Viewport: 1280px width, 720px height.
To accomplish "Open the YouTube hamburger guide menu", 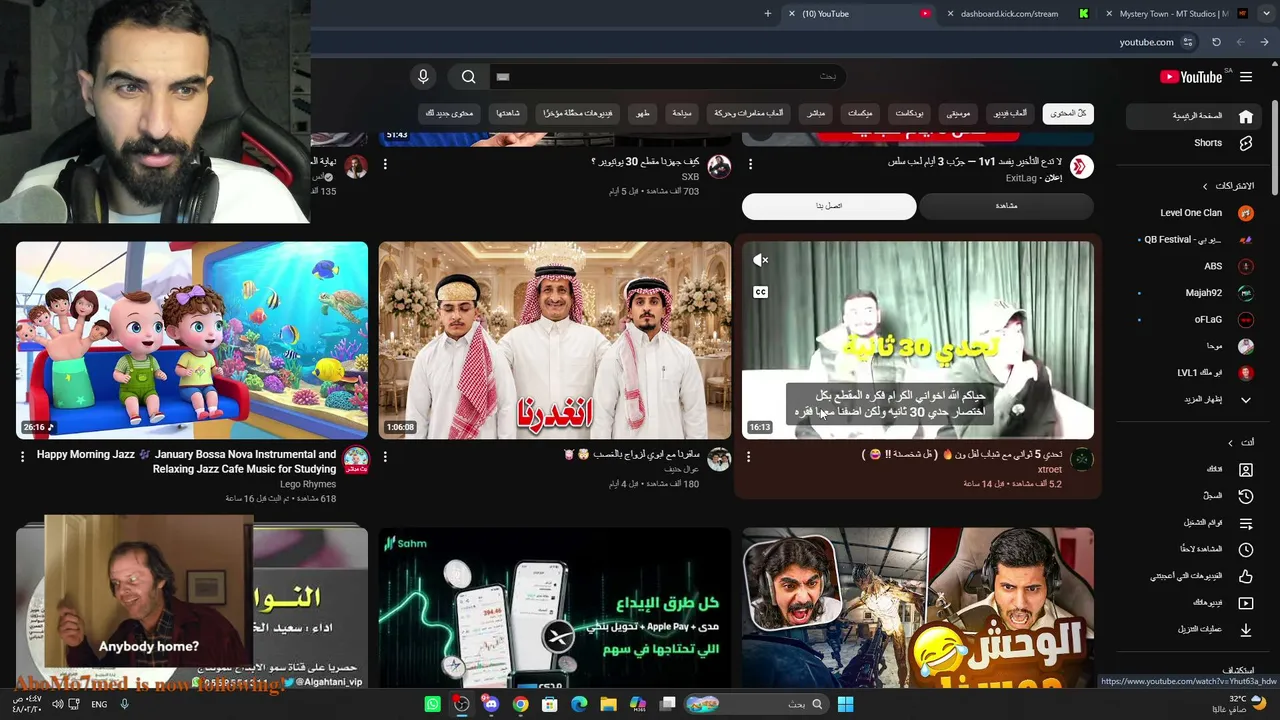I will tap(1246, 77).
